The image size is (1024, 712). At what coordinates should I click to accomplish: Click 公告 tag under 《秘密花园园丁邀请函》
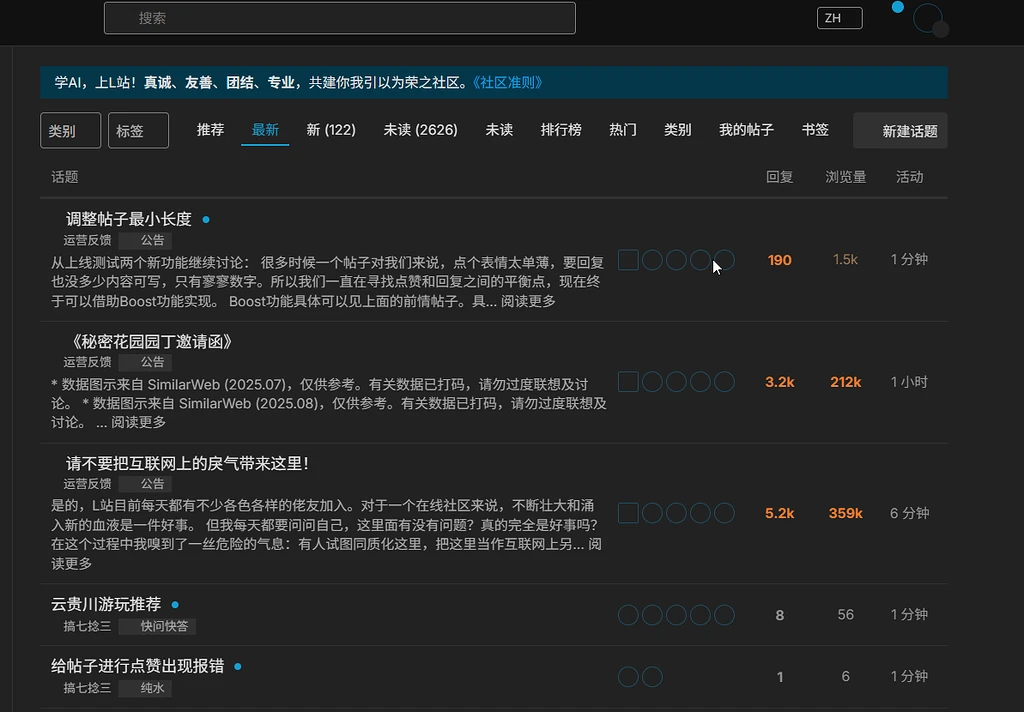click(146, 362)
